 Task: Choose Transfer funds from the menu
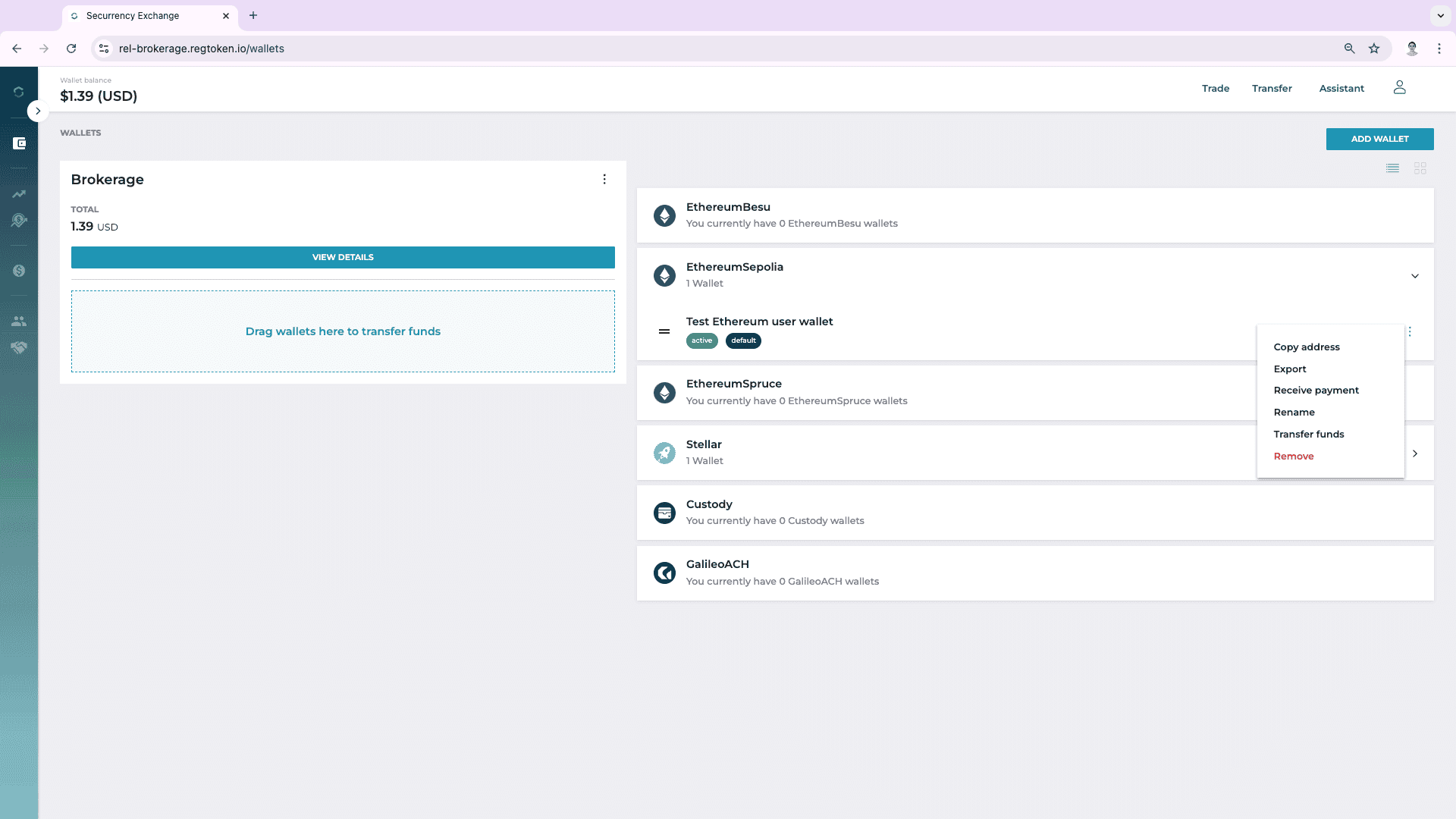1308,435
